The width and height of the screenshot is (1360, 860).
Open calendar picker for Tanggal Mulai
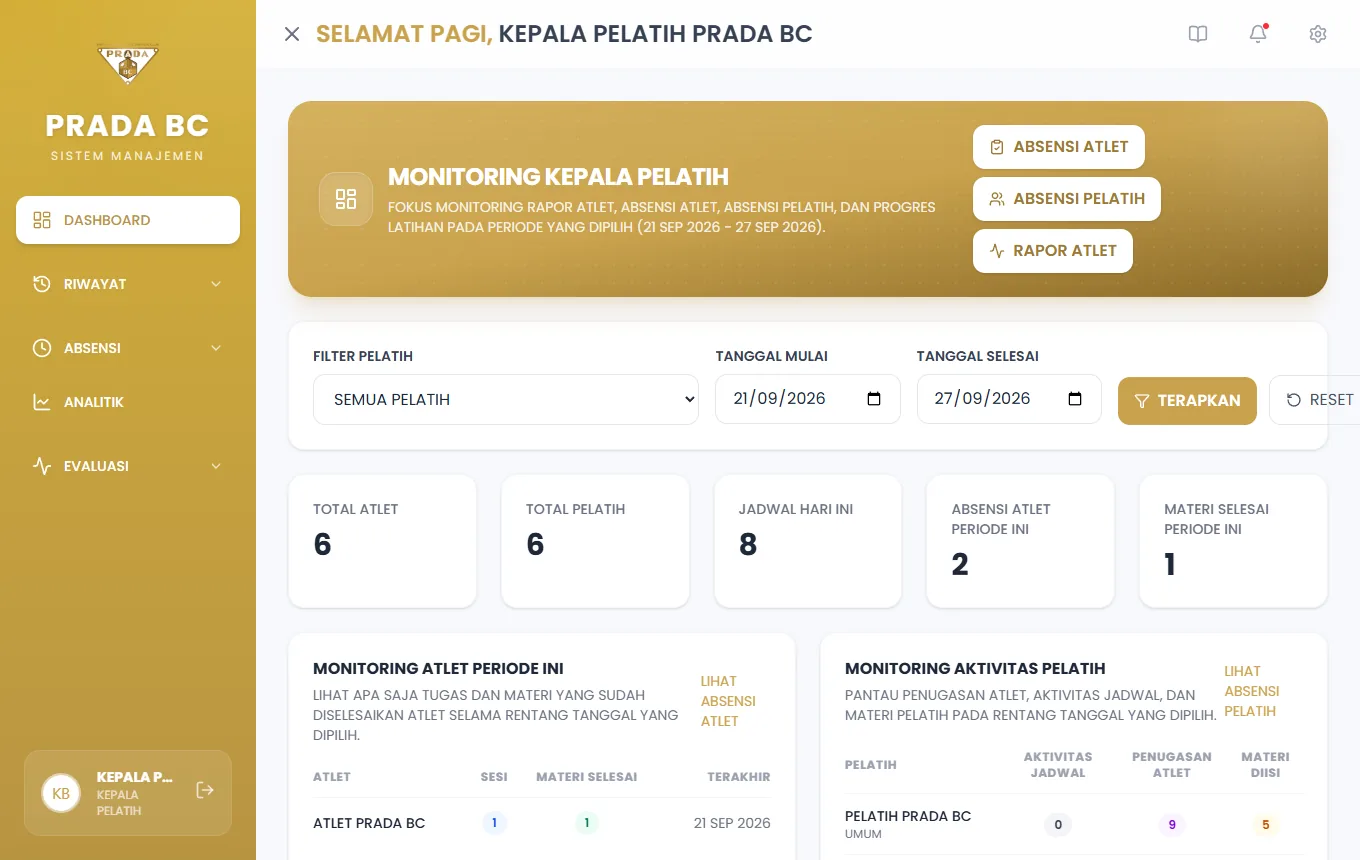click(x=874, y=399)
